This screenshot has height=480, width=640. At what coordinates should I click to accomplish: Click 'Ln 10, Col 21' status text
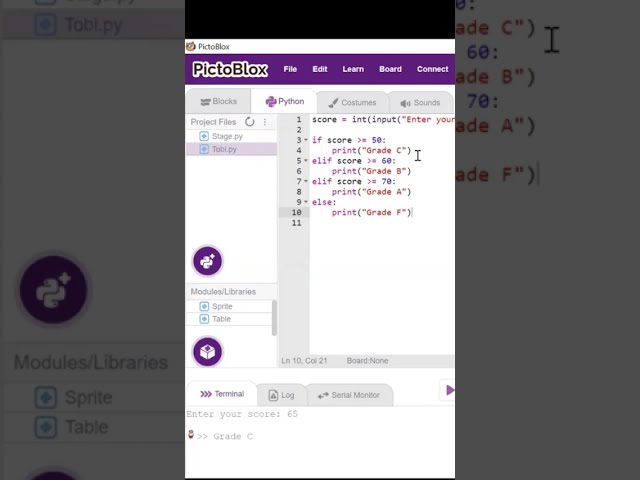coord(304,360)
